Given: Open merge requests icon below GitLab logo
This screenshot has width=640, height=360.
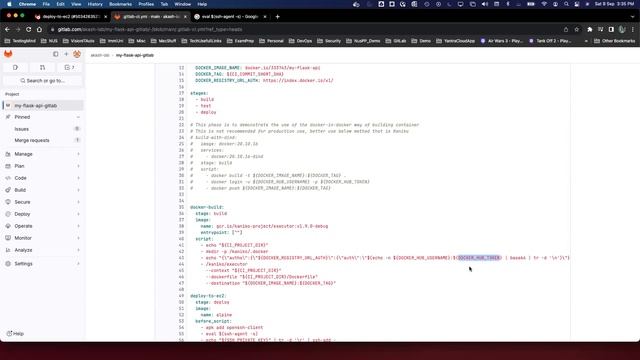Looking at the screenshot, I should pyautogui.click(x=42, y=67).
